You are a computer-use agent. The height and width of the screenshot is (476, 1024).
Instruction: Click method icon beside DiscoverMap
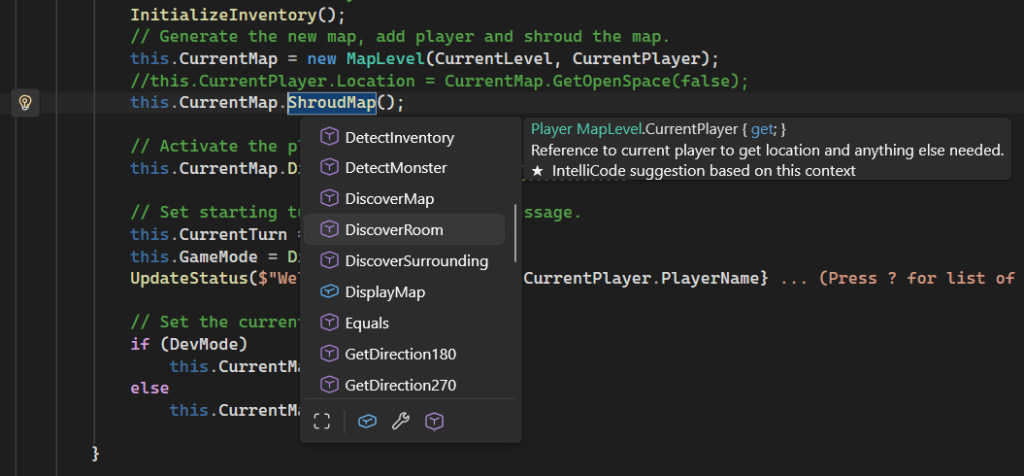[329, 198]
